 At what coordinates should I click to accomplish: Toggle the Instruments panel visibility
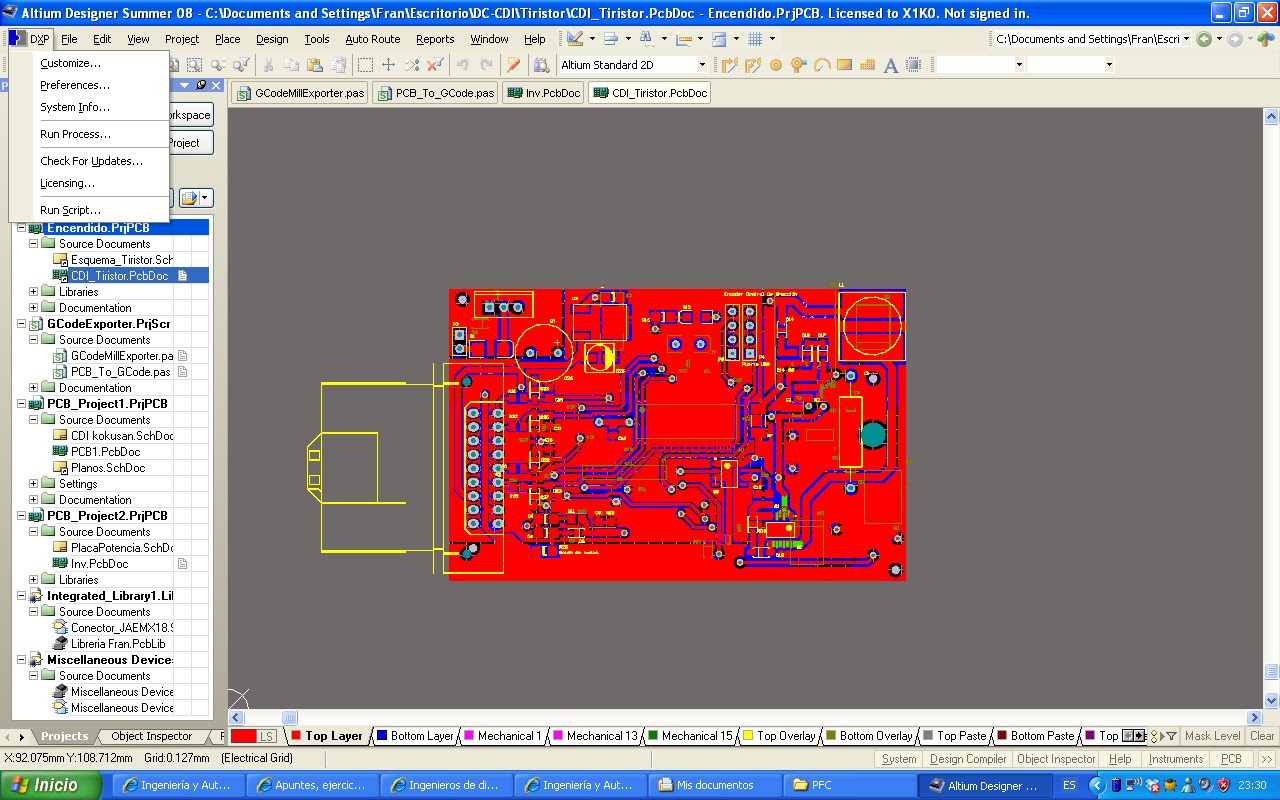1176,758
